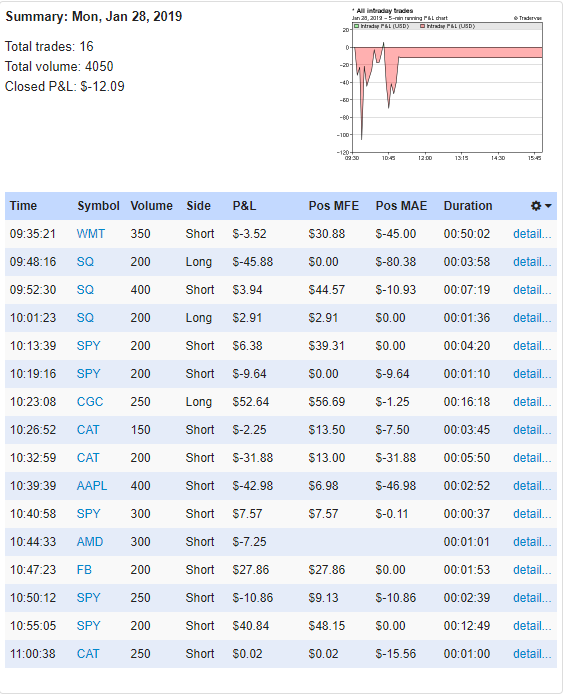Open SPY symbol link at 10:55:05
566x697 pixels.
pyautogui.click(x=88, y=626)
